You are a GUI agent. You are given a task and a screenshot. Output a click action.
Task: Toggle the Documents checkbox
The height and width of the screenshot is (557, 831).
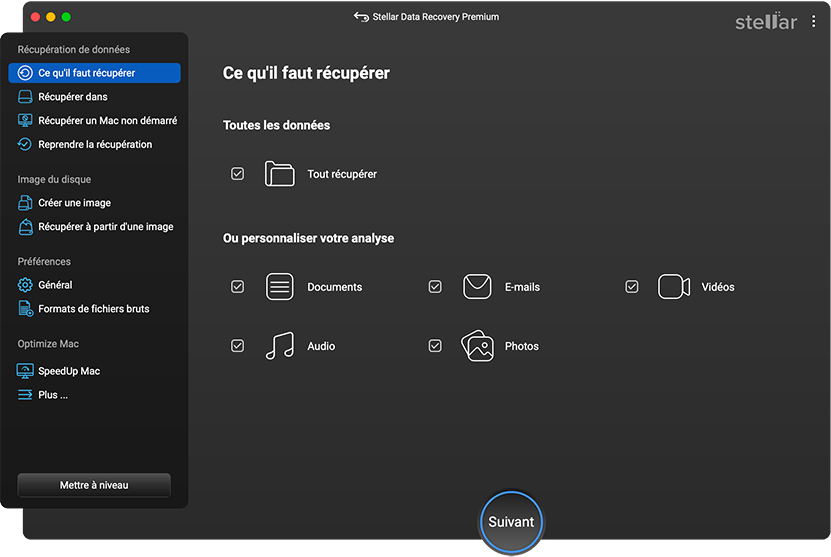[237, 287]
